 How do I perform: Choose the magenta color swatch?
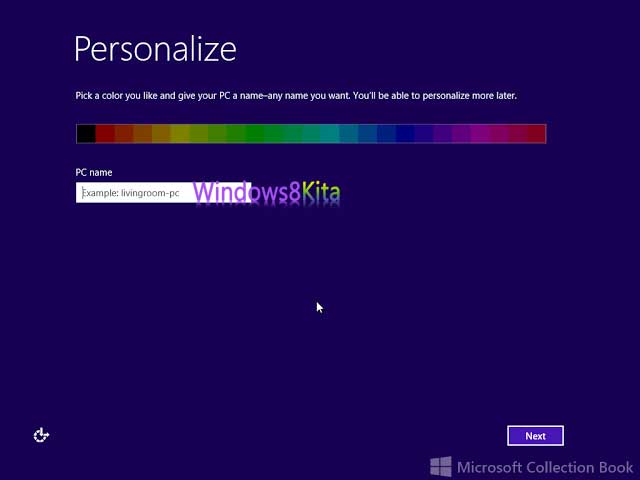(x=480, y=134)
